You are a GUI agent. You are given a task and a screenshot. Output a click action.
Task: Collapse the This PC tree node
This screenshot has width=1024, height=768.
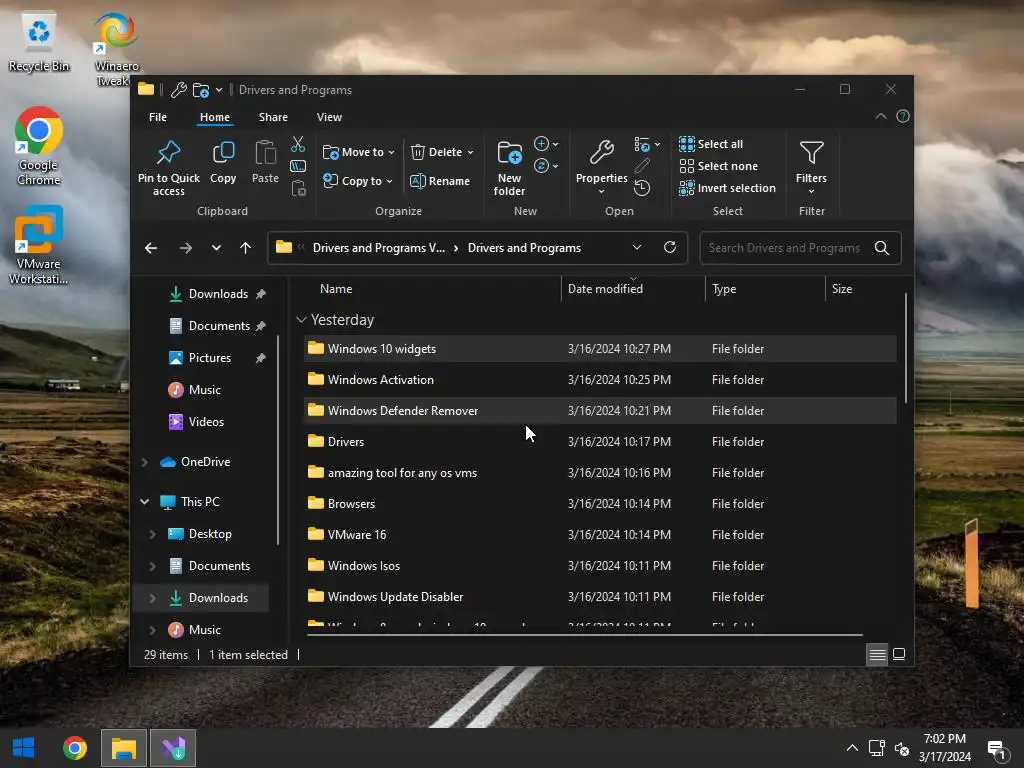(x=144, y=502)
